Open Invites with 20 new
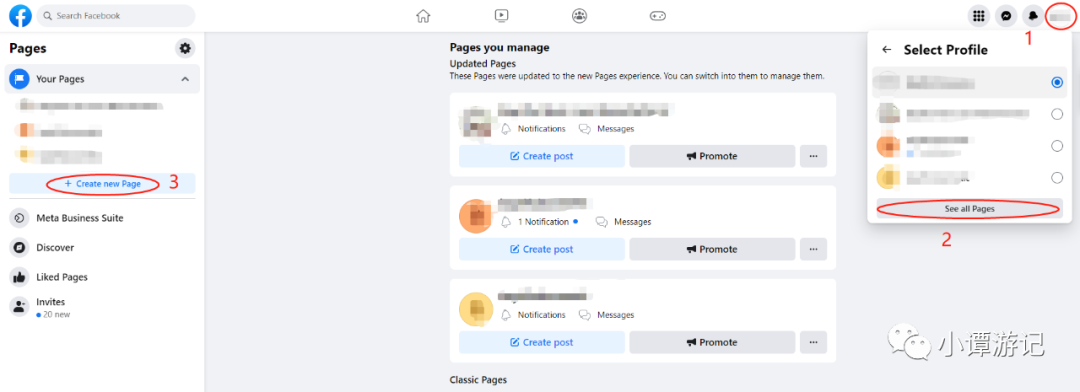Viewport: 1080px width, 392px height. [x=102, y=307]
